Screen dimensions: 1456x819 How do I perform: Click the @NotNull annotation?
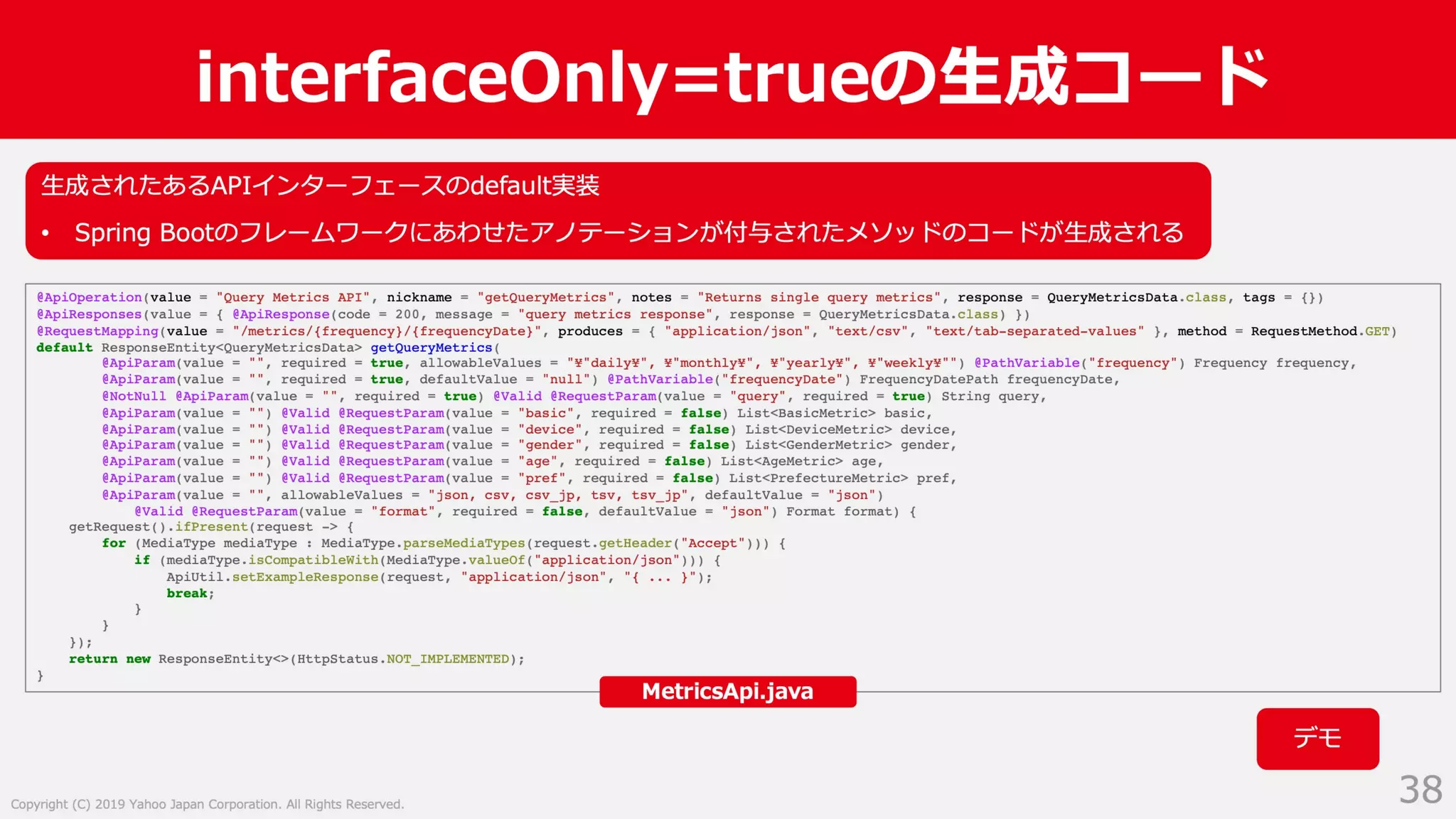[x=134, y=396]
